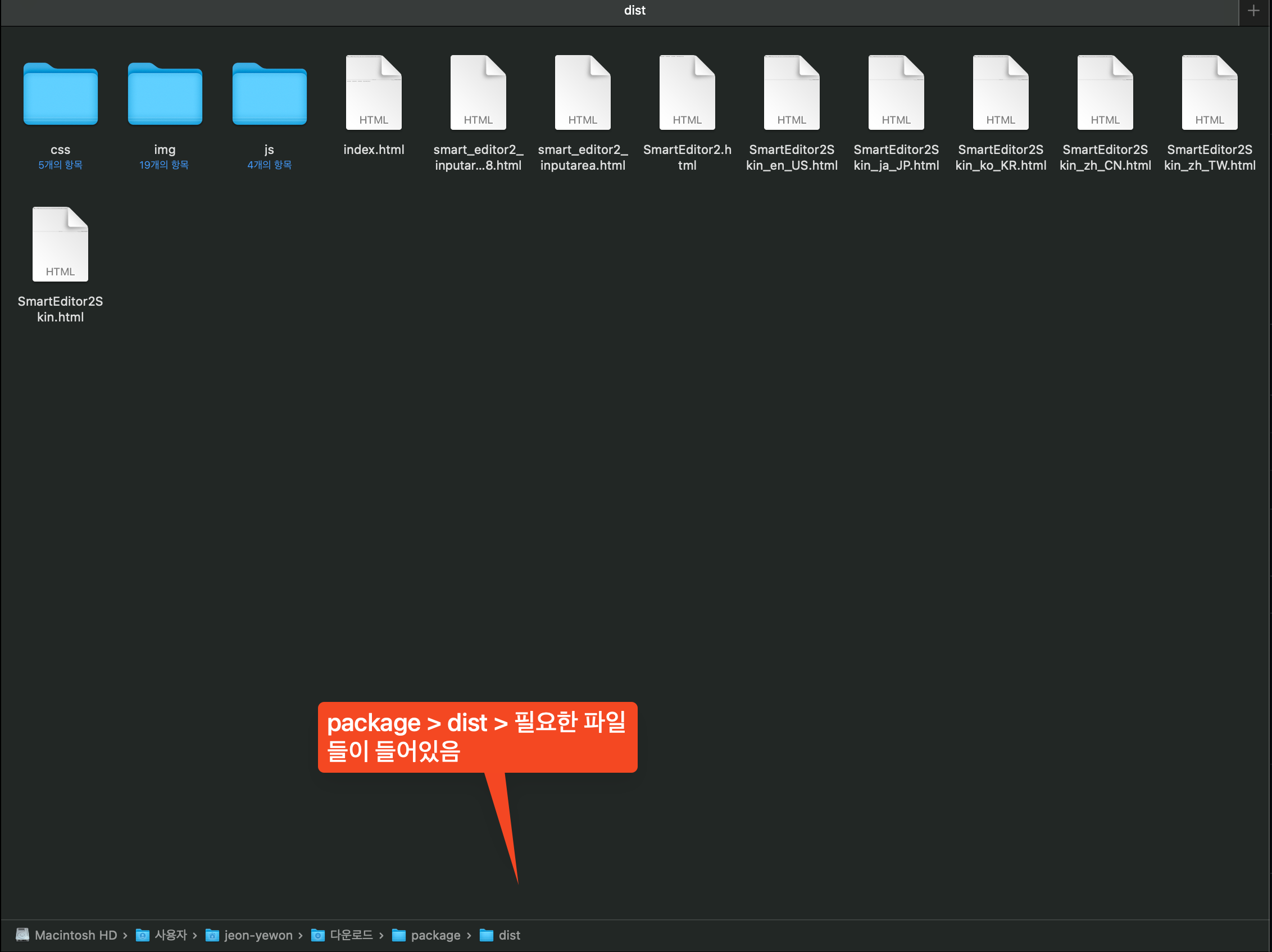Select the SmartEditor2.html file icon

pos(687,93)
